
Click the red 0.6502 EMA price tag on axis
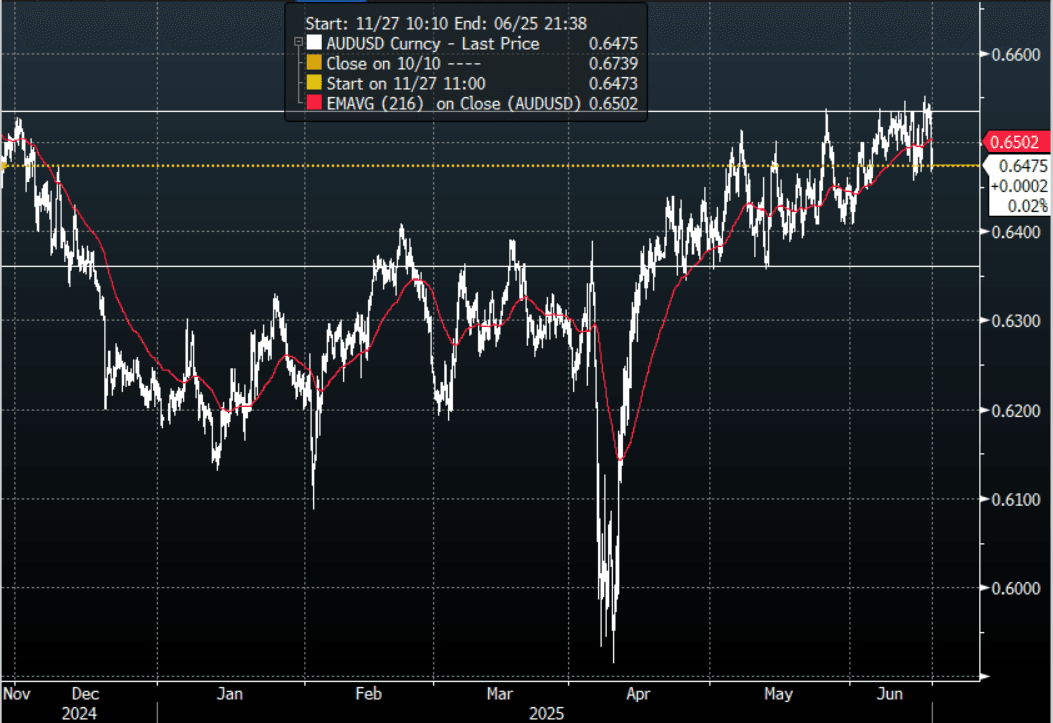(x=1015, y=142)
